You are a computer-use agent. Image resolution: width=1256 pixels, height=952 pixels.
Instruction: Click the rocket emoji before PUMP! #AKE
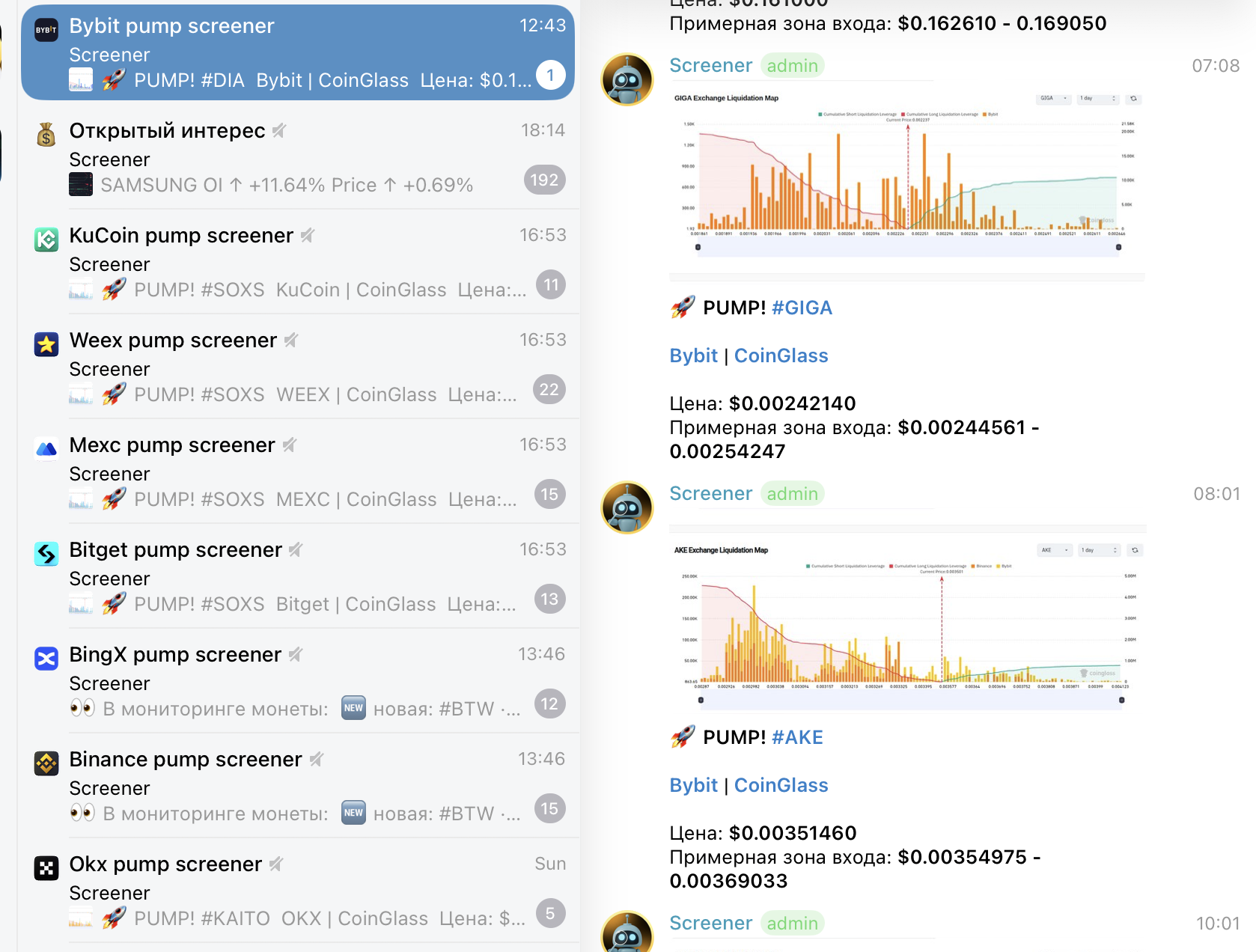pyautogui.click(x=682, y=736)
